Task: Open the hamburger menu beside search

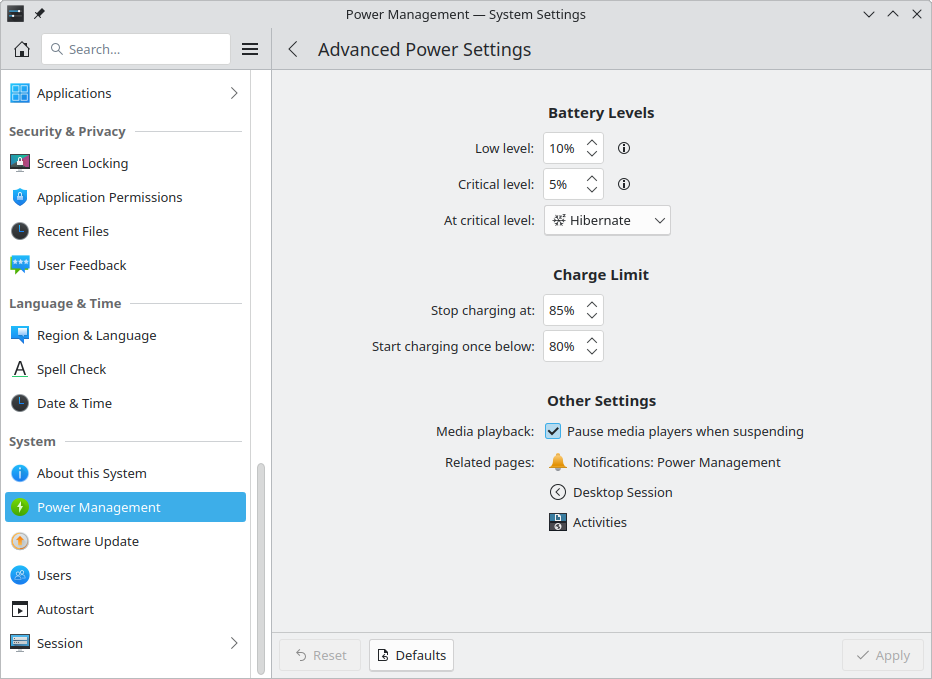Action: pyautogui.click(x=250, y=49)
